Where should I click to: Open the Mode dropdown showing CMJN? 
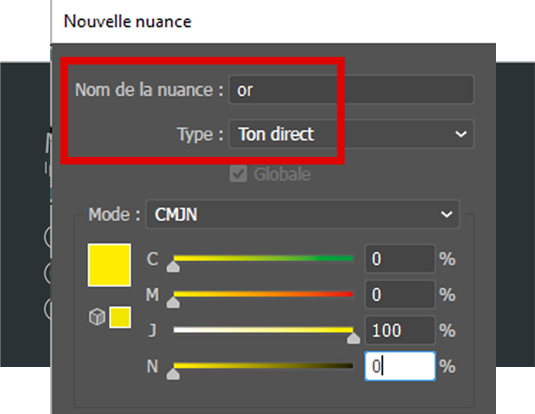tap(303, 214)
